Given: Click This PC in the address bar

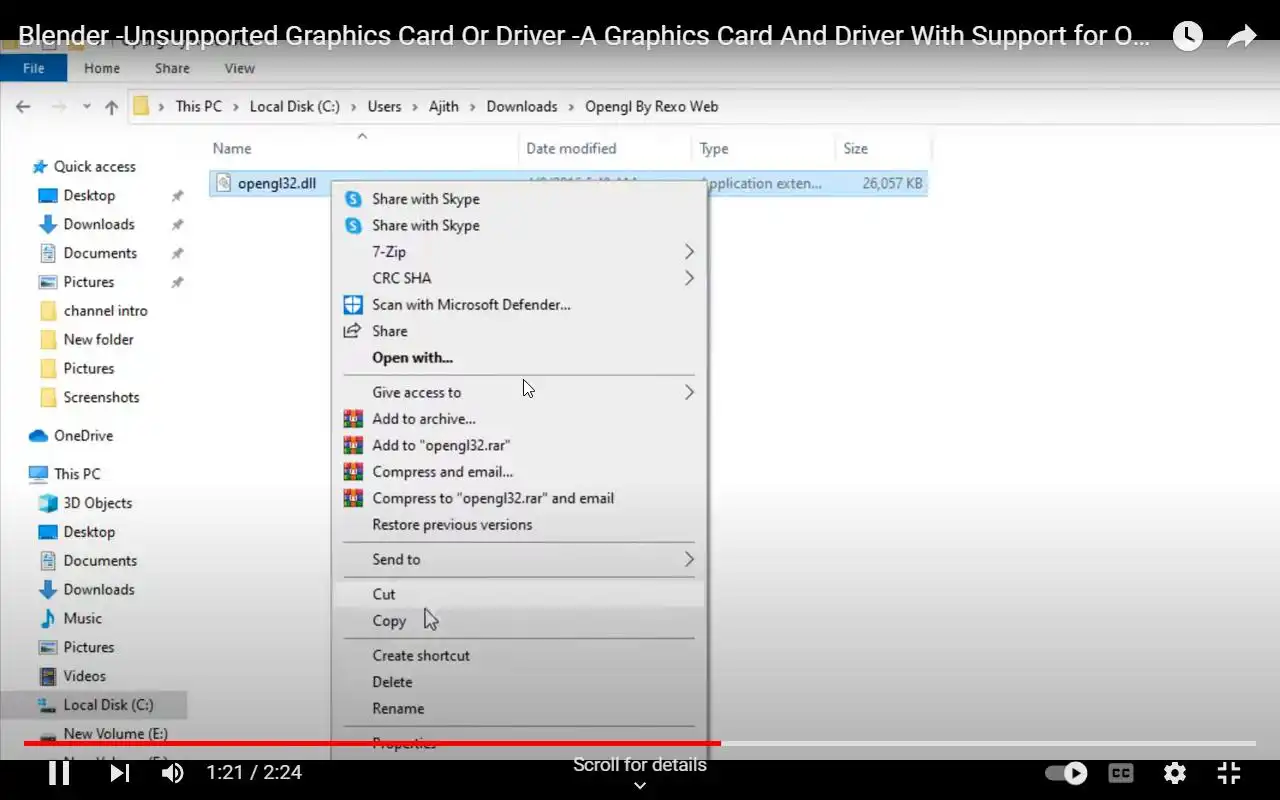Looking at the screenshot, I should point(198,106).
